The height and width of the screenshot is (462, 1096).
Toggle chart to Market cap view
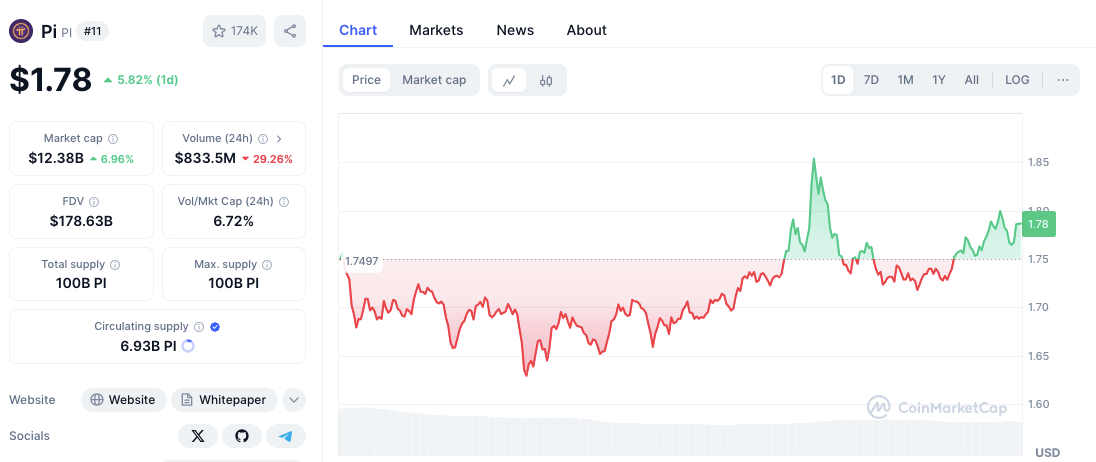coord(434,80)
